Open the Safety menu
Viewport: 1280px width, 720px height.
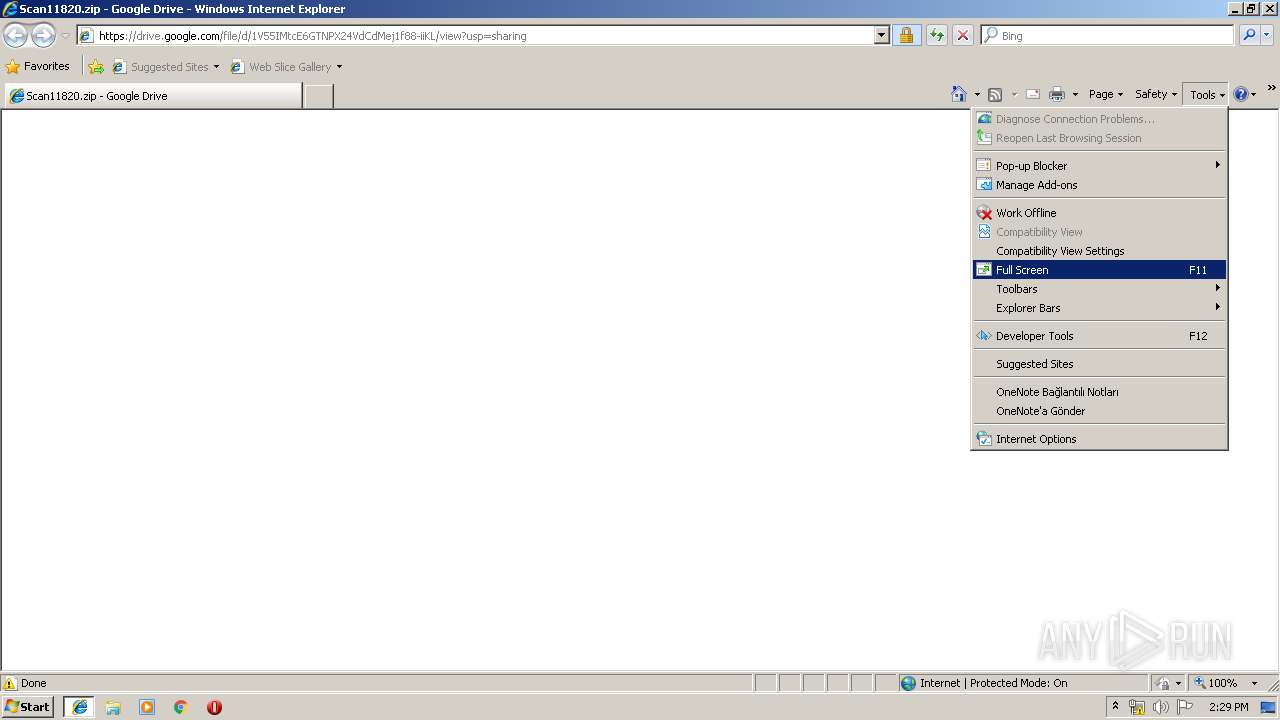(1156, 94)
